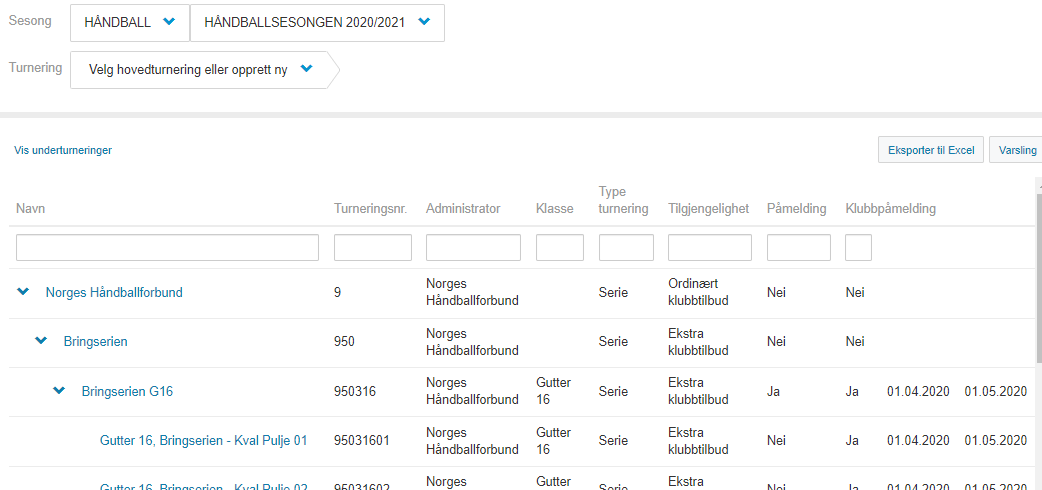This screenshot has height=490, width=1042.
Task: Focus the Navn filter input field
Action: pyautogui.click(x=167, y=247)
